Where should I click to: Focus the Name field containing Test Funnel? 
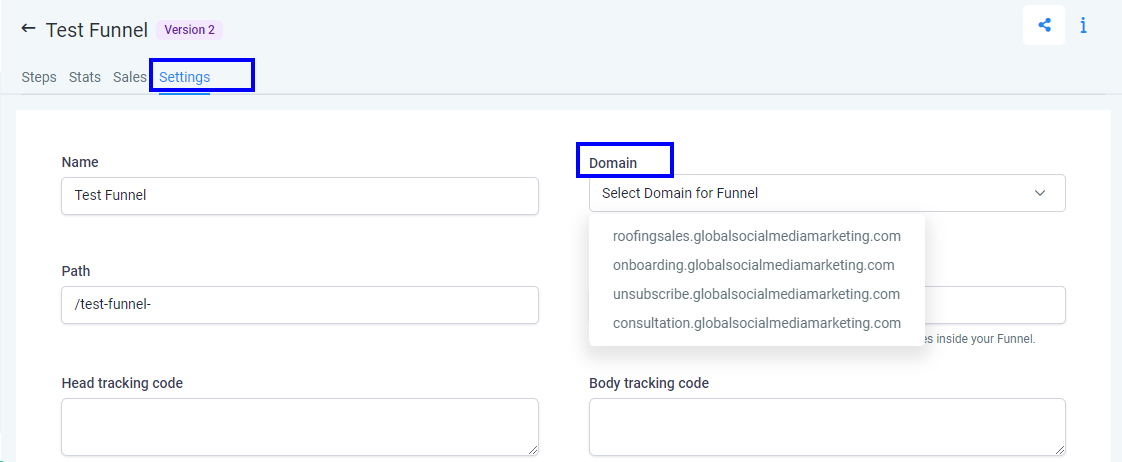(x=300, y=196)
